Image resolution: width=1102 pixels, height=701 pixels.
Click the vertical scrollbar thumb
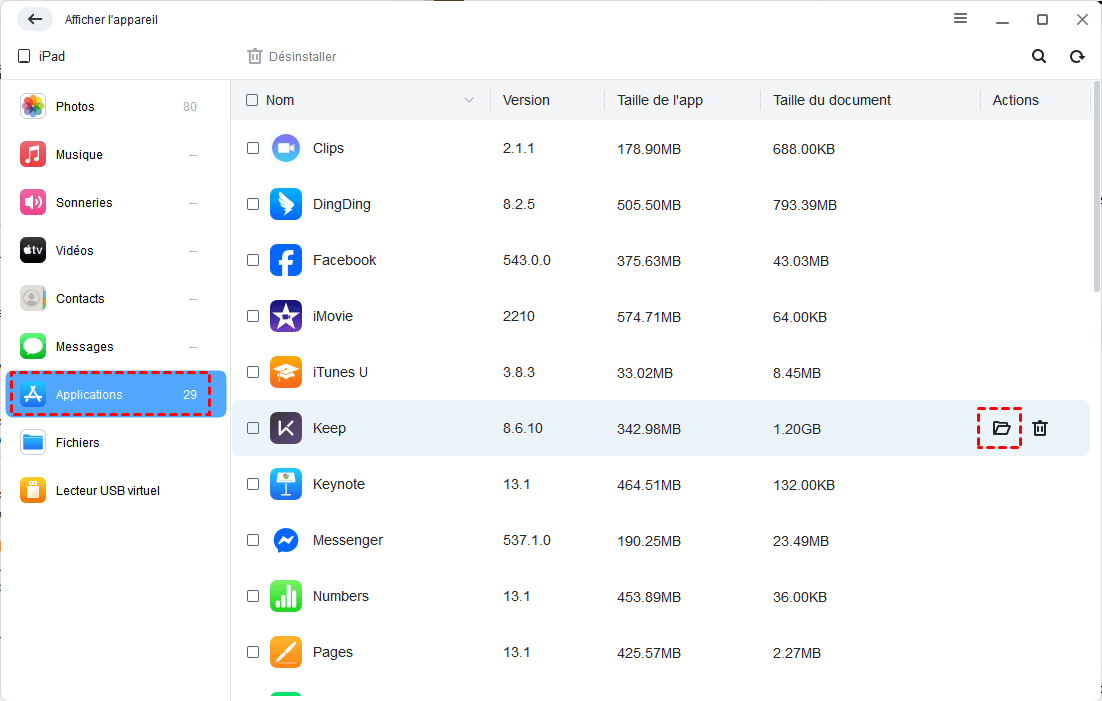tap(1097, 186)
